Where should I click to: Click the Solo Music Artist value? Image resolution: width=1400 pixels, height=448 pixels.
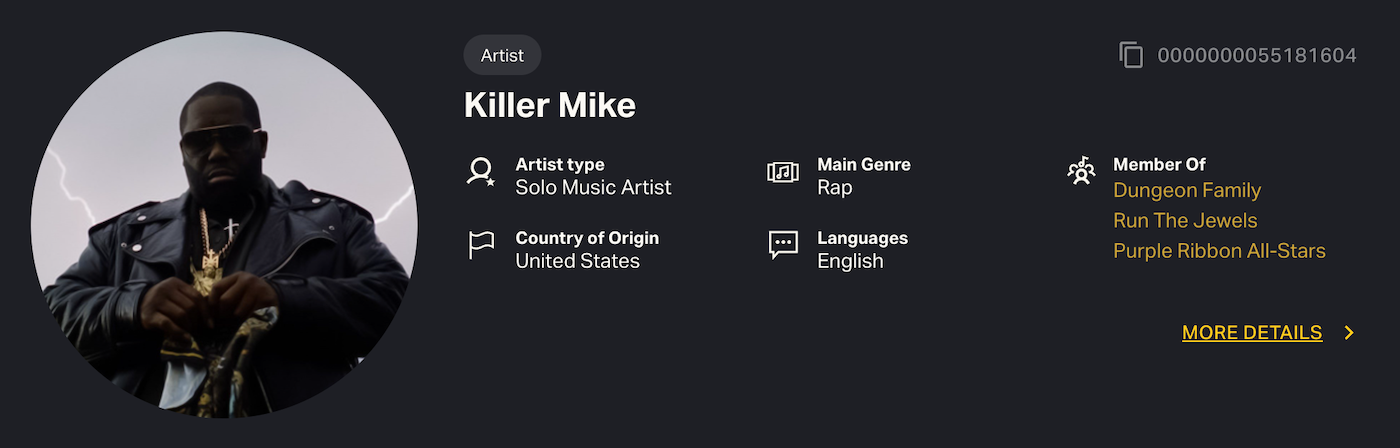pos(593,188)
